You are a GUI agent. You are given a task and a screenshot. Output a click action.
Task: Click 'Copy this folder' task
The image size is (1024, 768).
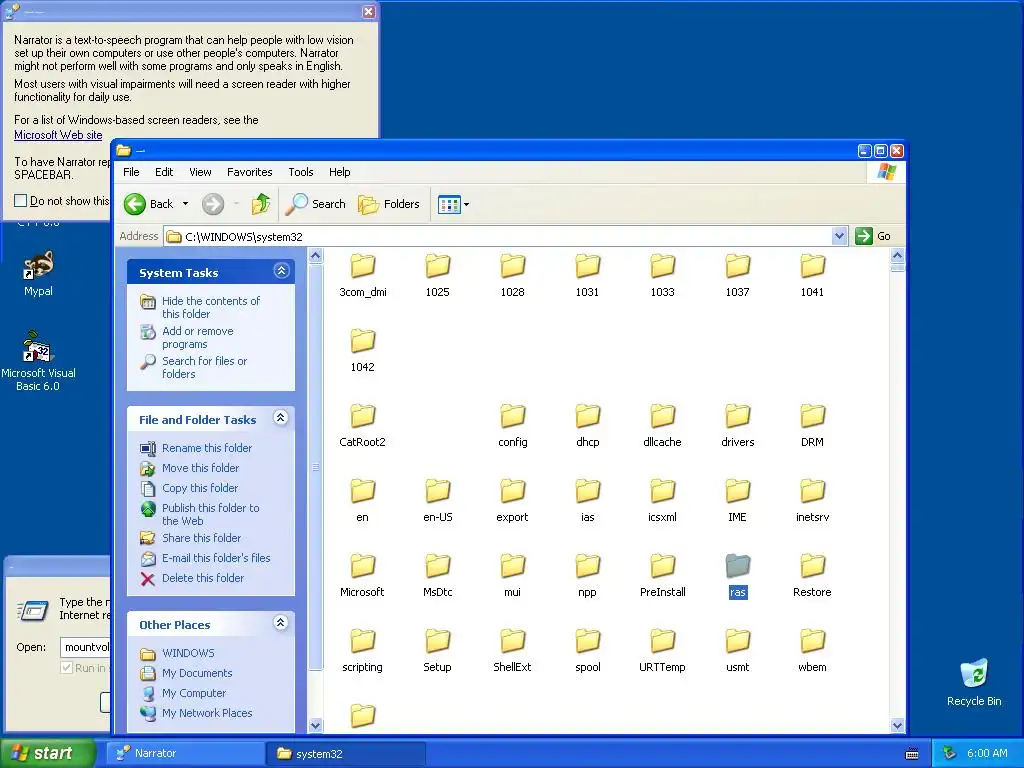pyautogui.click(x=200, y=488)
